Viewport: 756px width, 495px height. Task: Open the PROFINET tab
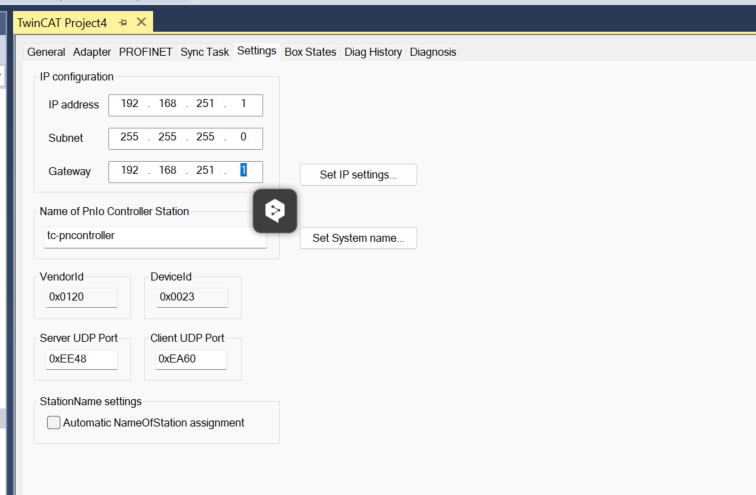point(145,52)
